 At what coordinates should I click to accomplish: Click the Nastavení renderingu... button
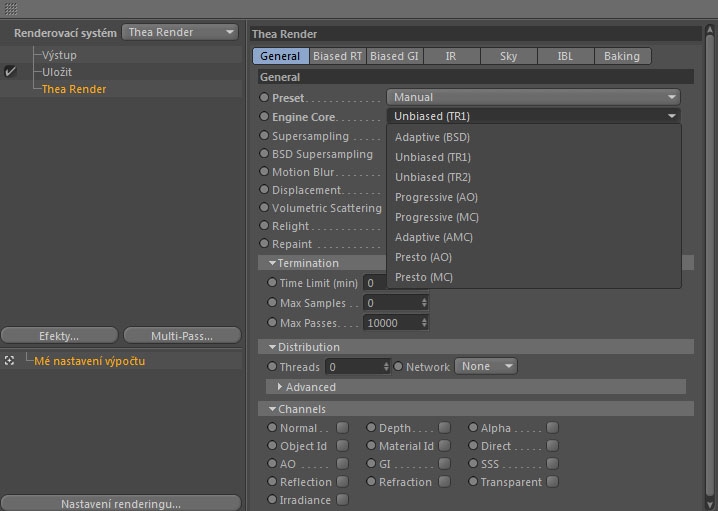click(x=121, y=503)
